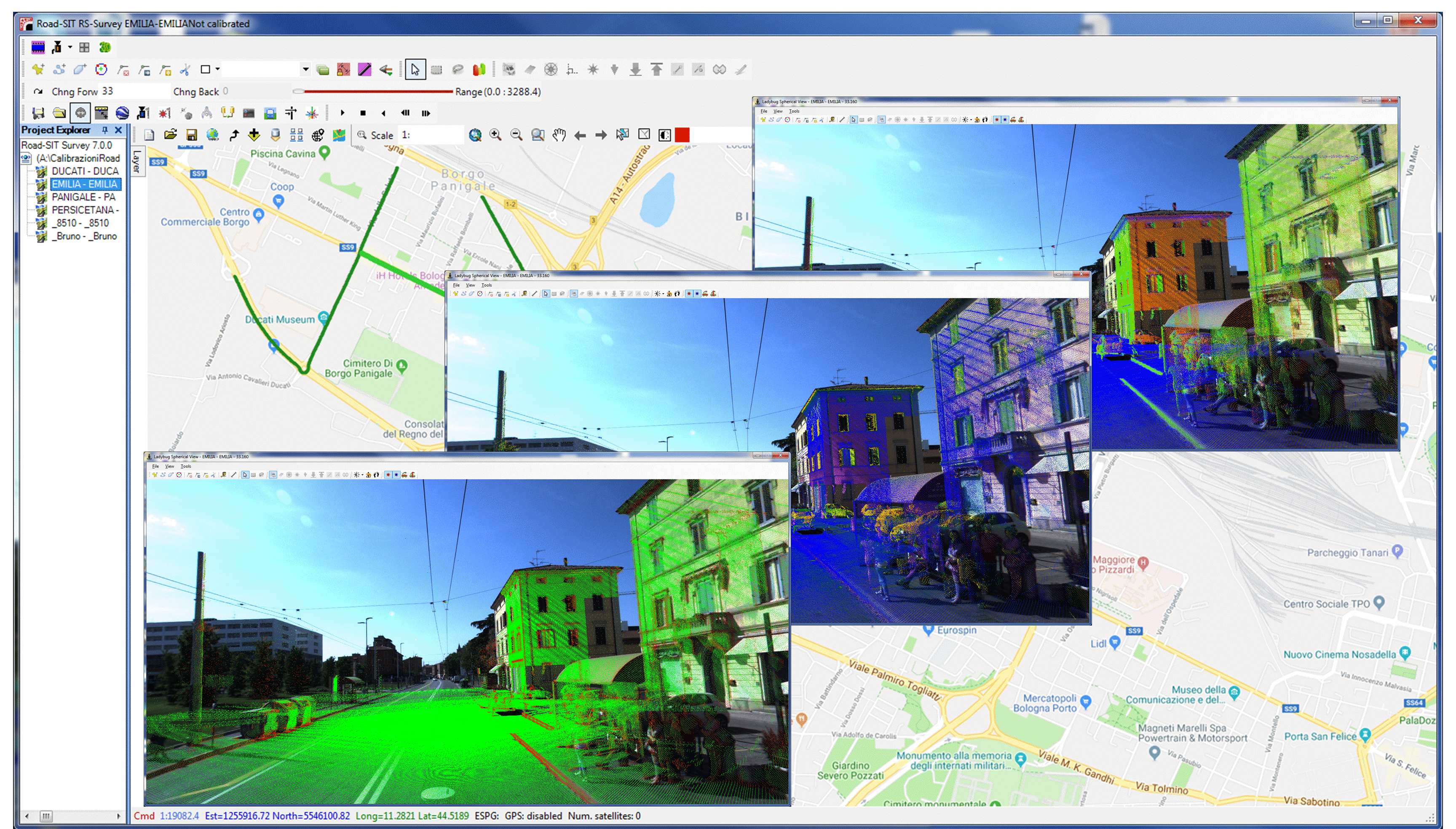Select PANIGALE - PA in project tree
This screenshot has width=1456, height=829.
[83, 197]
